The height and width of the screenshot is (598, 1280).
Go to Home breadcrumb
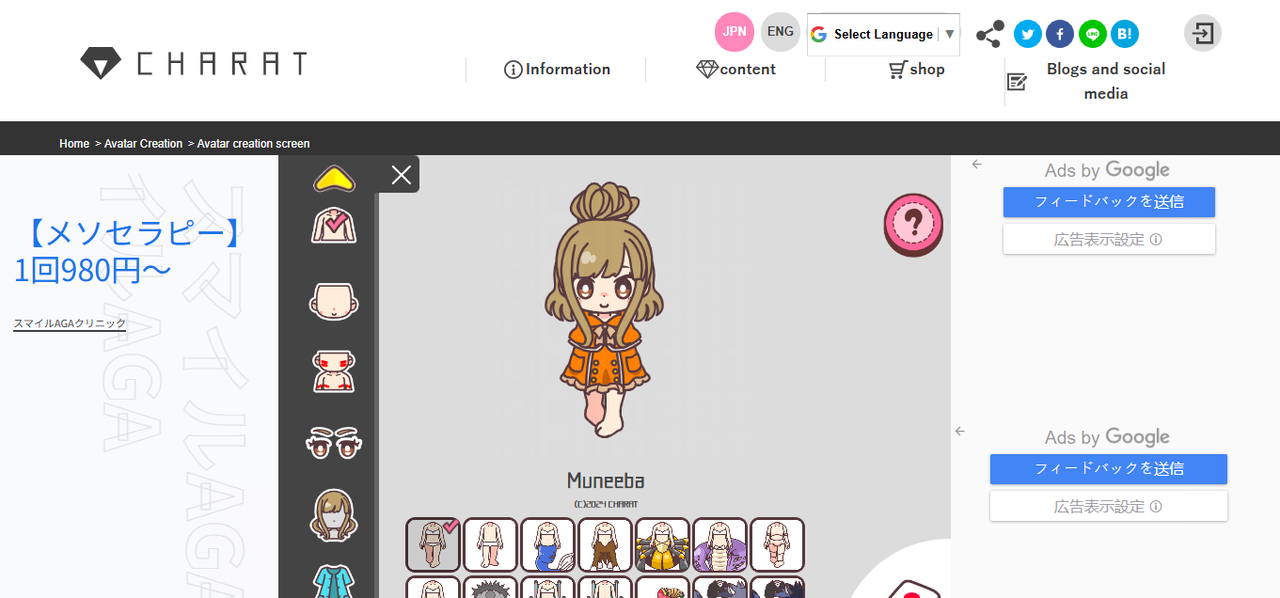coord(74,144)
